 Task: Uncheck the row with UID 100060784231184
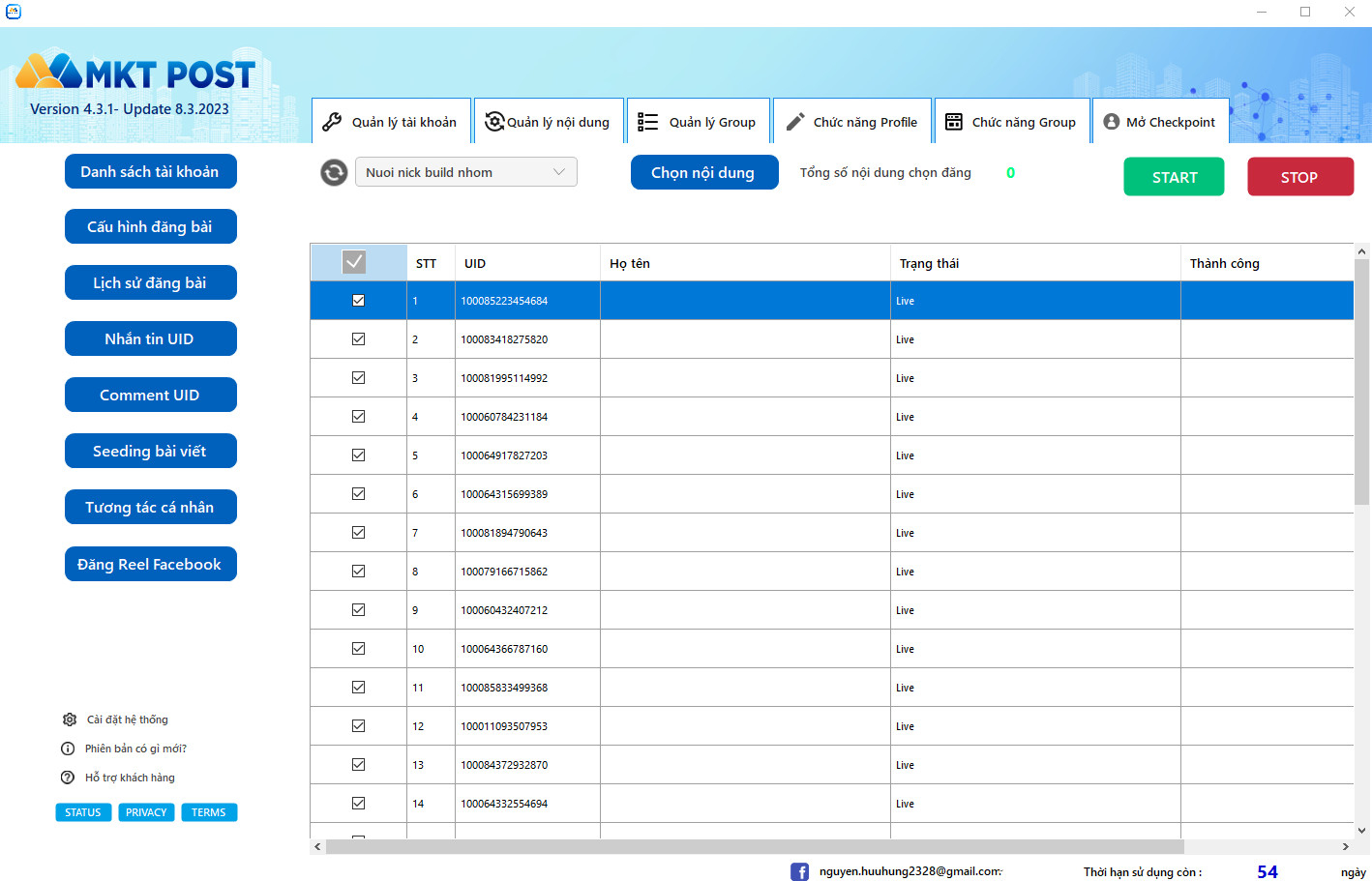tap(358, 417)
